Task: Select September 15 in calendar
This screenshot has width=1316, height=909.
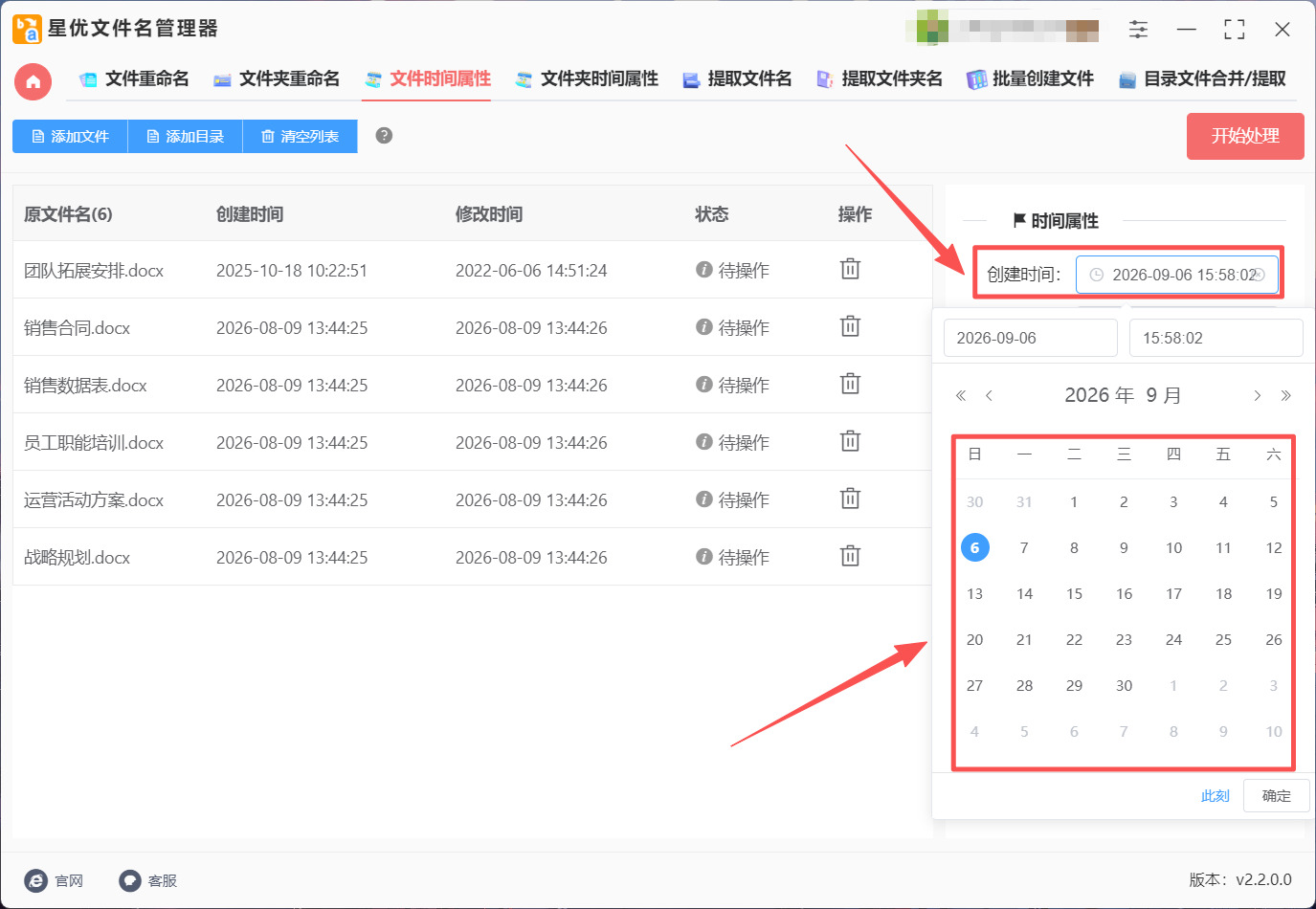Action: tap(1074, 593)
